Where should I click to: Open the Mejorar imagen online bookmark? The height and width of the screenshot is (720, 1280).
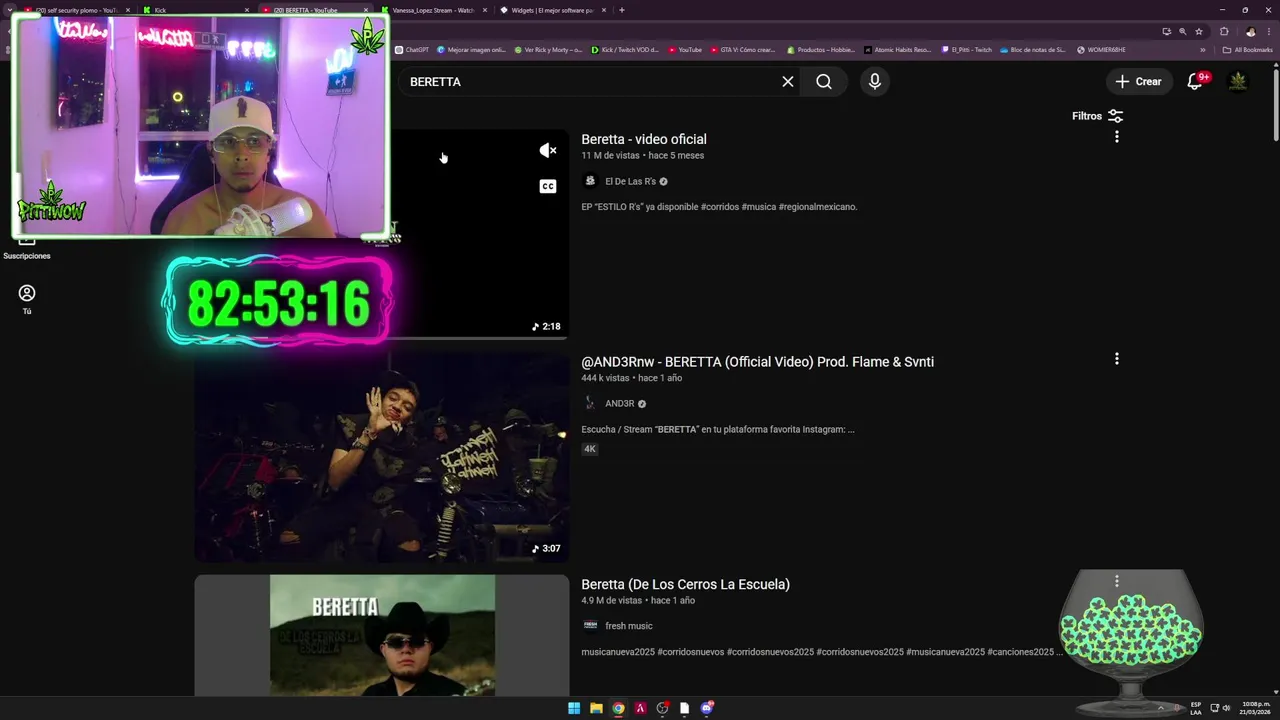pos(472,49)
